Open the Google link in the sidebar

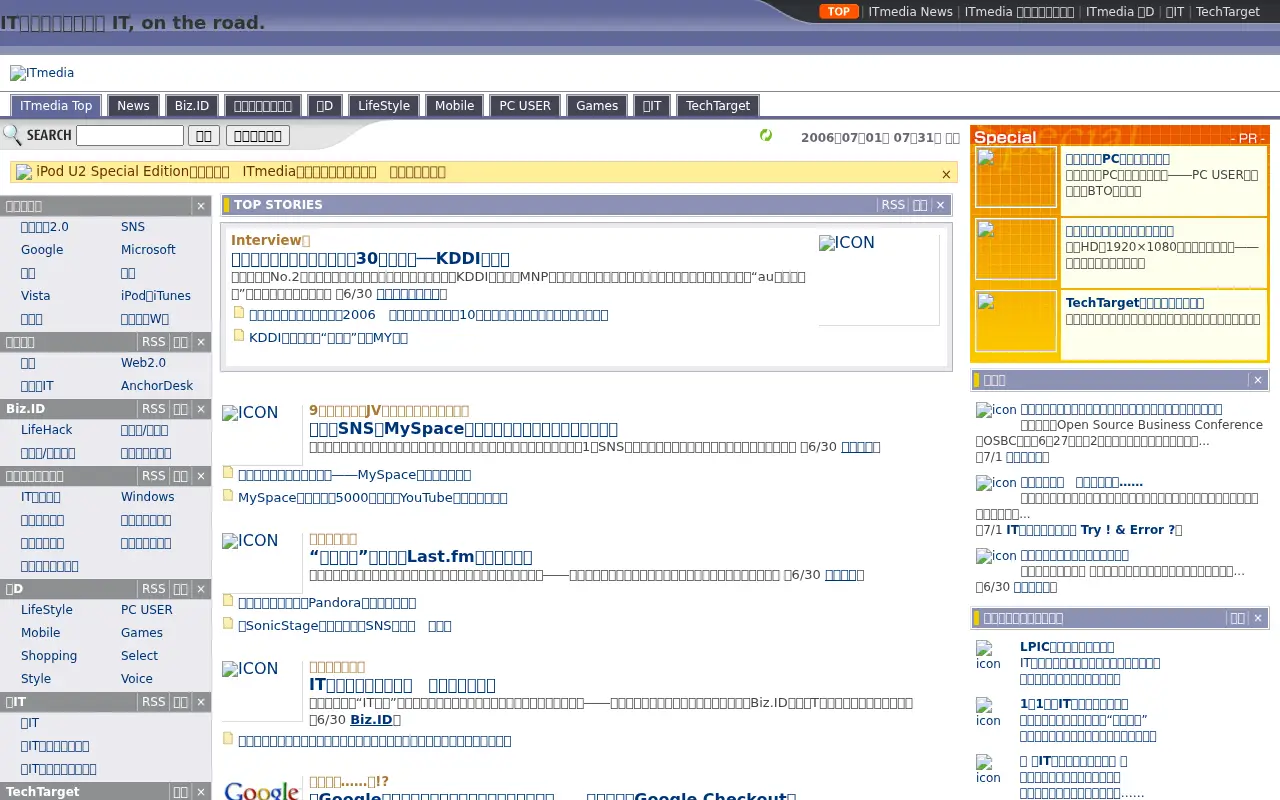[42, 250]
